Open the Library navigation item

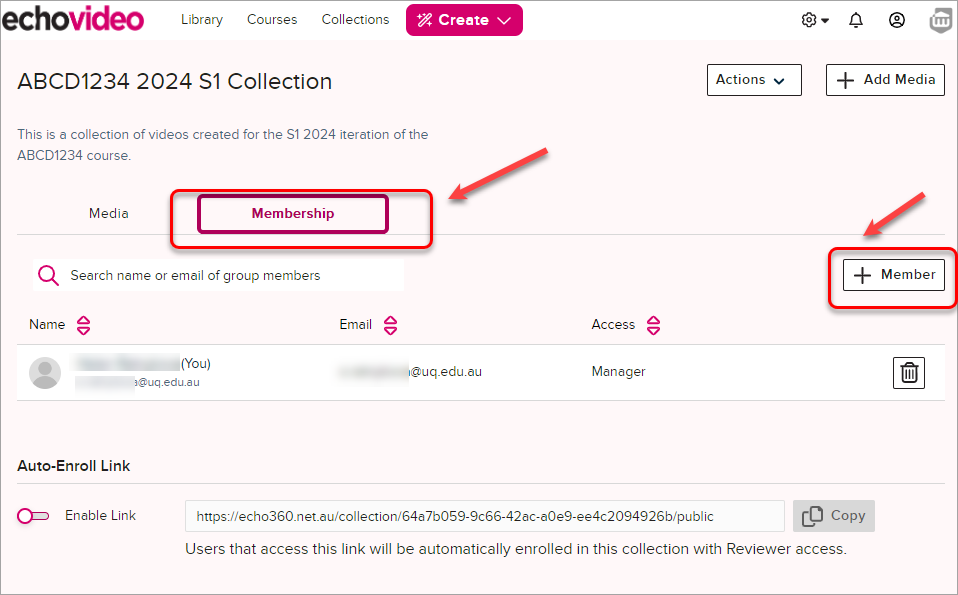click(x=202, y=20)
